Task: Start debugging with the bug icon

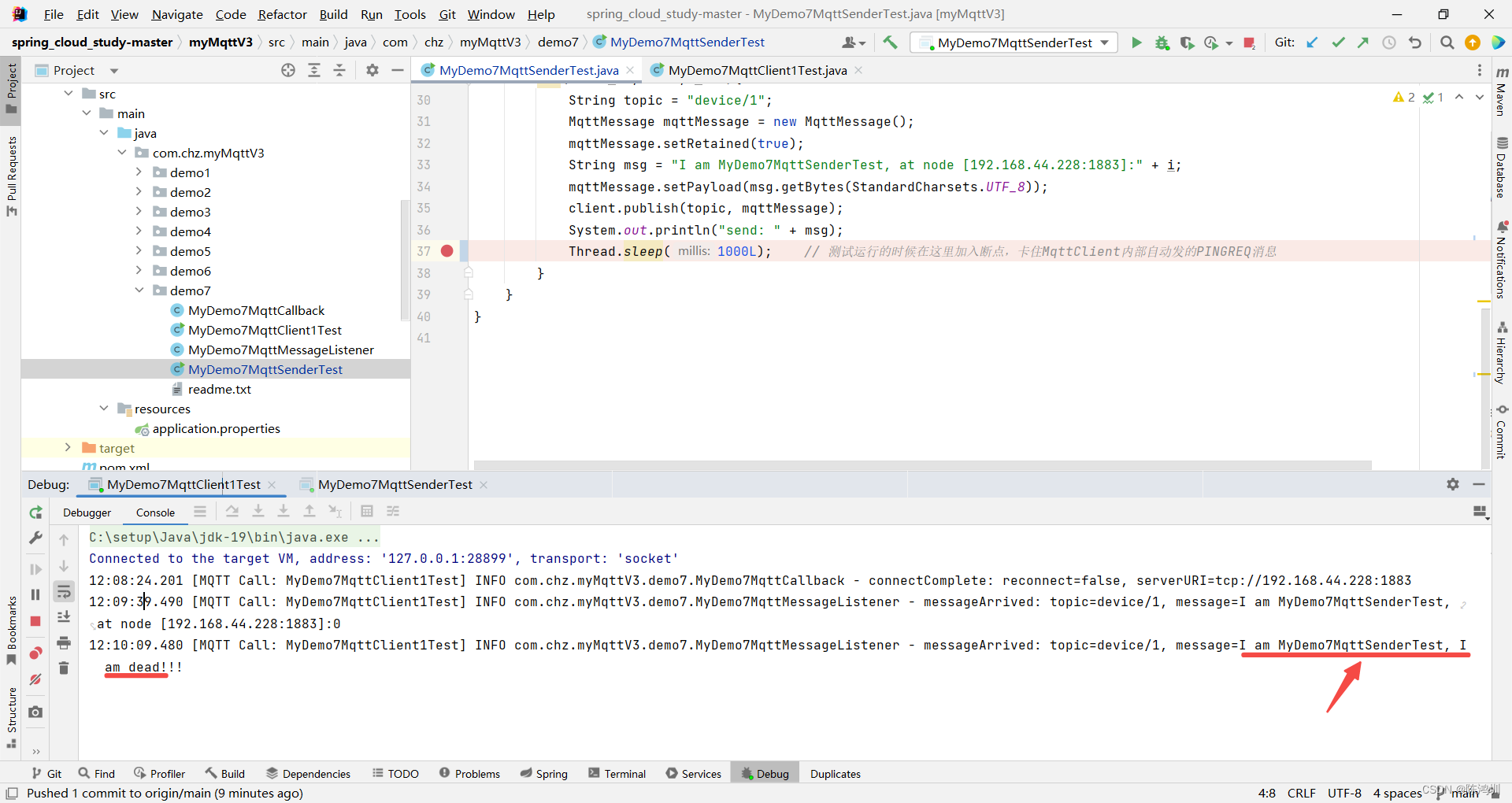Action: (1162, 43)
